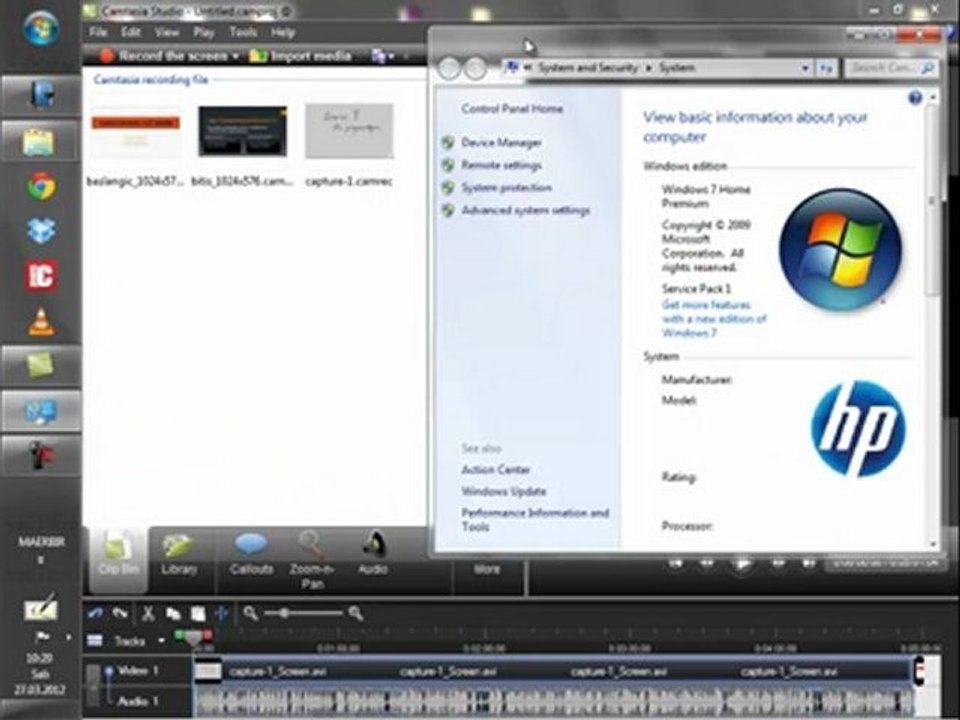960x720 pixels.
Task: Select the capture-1.camrec thumbnail in Clip Bin
Action: click(x=349, y=131)
